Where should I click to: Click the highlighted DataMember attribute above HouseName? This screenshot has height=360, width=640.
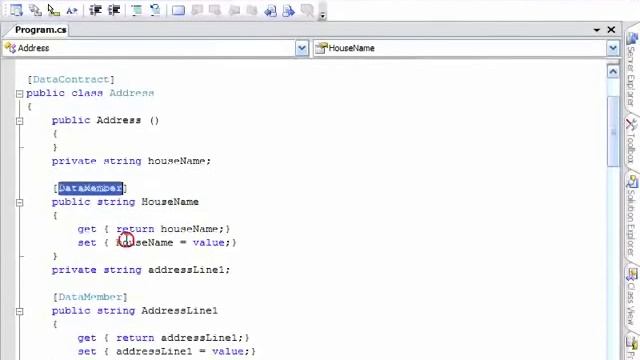(x=90, y=188)
